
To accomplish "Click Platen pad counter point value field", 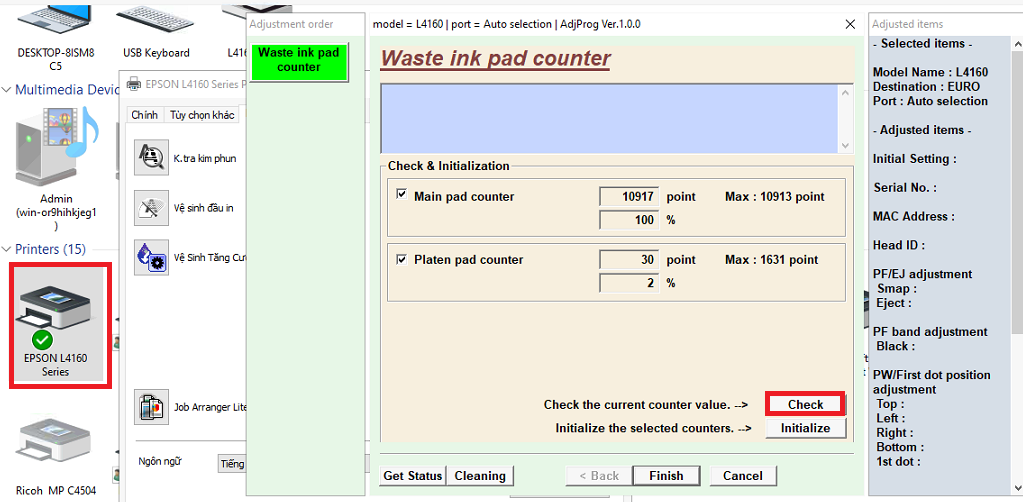I will (629, 260).
